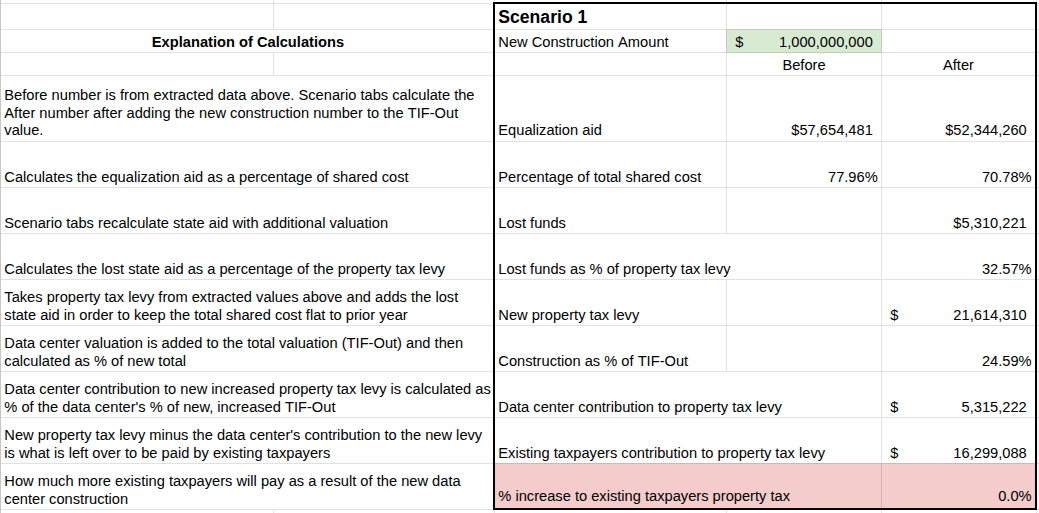Select the 'New Construction Amount' label cell
Screen dimensions: 1039x513
click(x=610, y=42)
